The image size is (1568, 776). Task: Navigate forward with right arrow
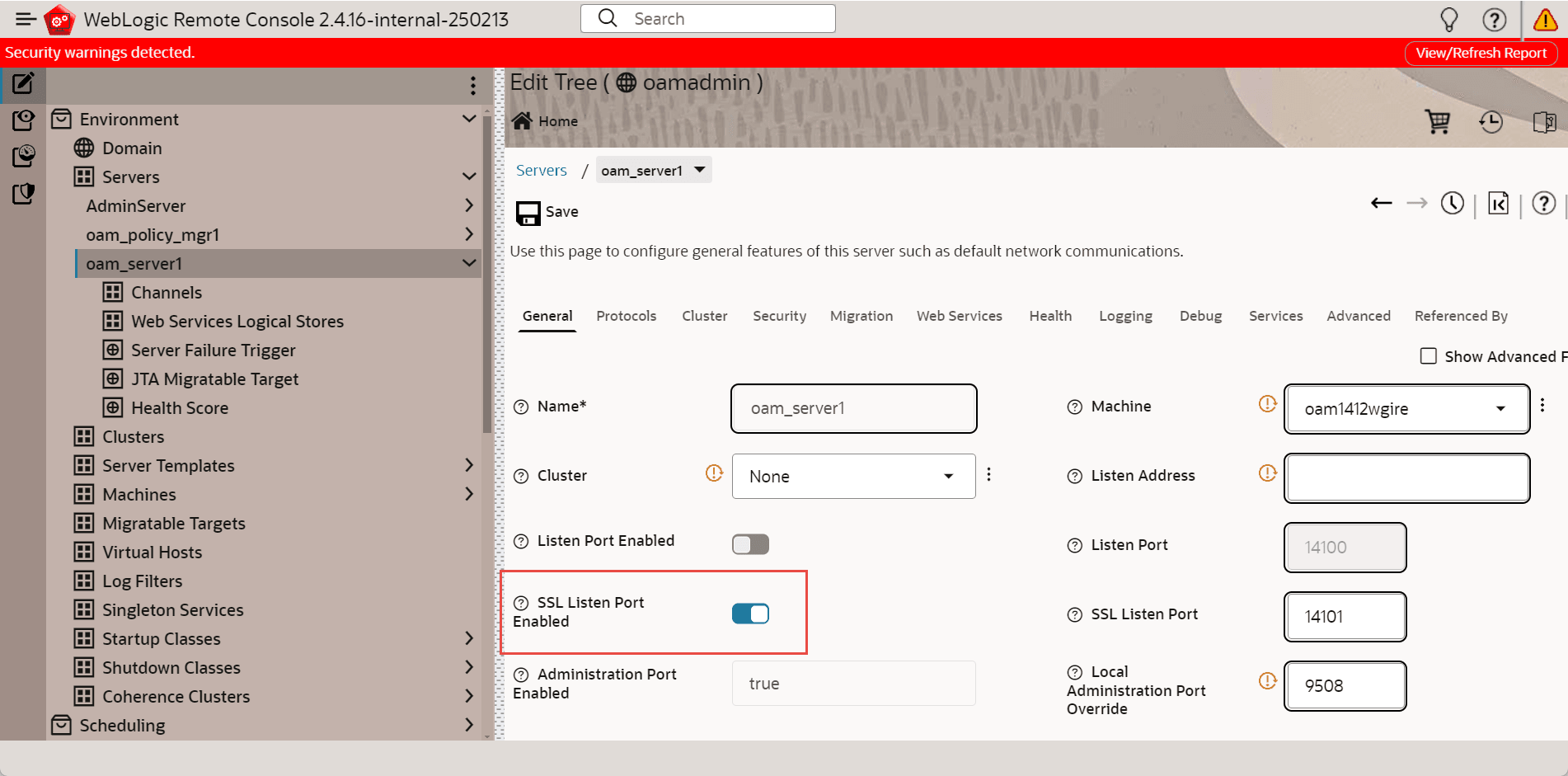point(1417,203)
